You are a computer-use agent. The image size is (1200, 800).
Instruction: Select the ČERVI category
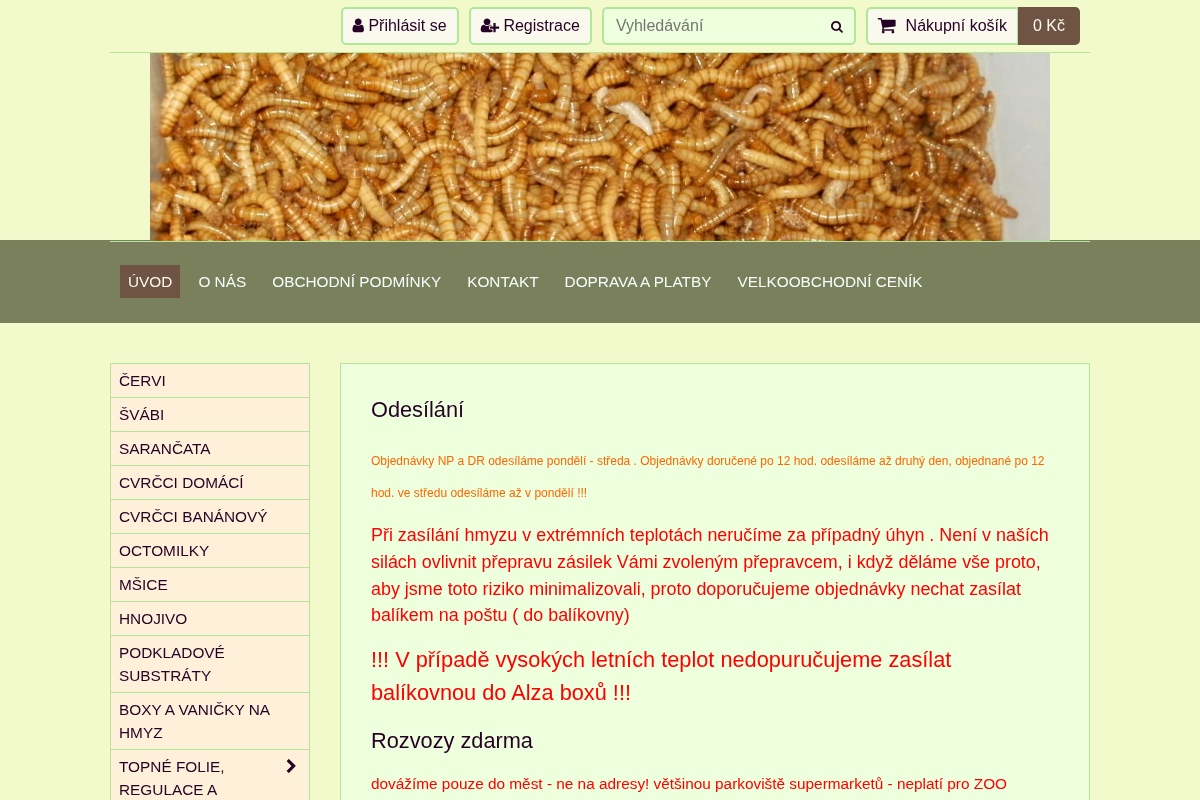[x=210, y=381]
